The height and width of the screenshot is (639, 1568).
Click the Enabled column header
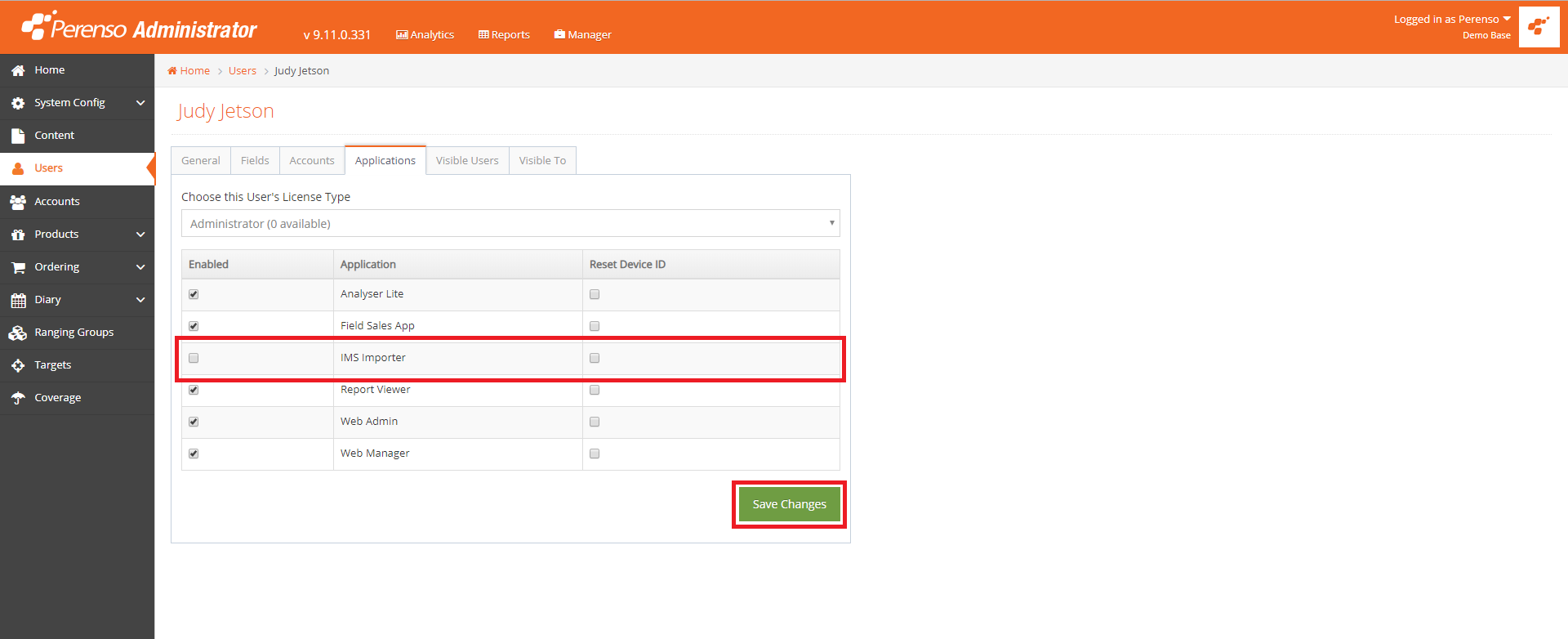tap(257, 264)
